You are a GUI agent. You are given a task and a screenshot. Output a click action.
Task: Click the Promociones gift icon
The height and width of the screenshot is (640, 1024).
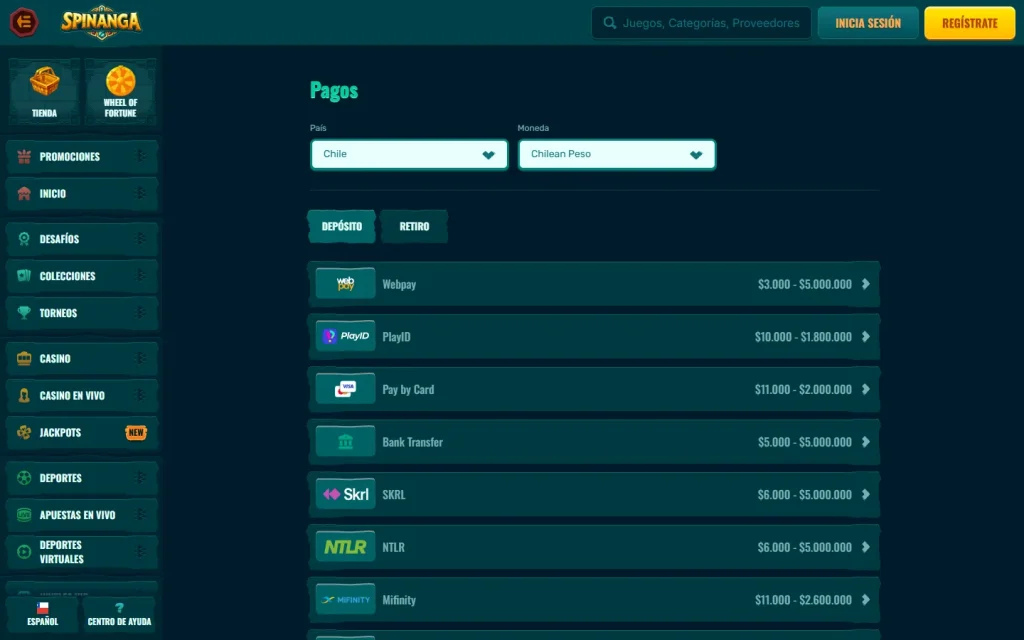(x=24, y=157)
